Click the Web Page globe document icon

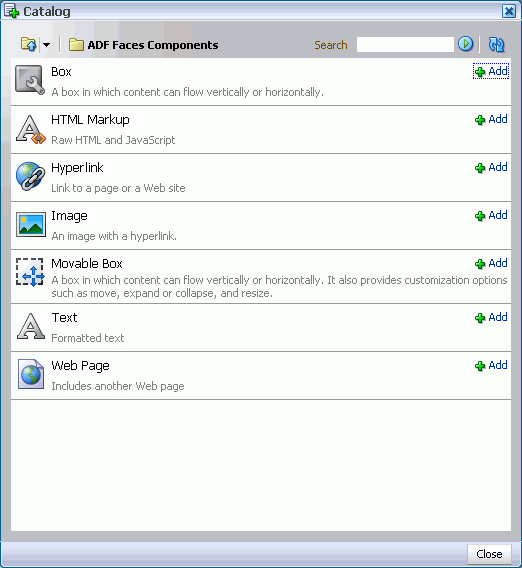point(31,374)
